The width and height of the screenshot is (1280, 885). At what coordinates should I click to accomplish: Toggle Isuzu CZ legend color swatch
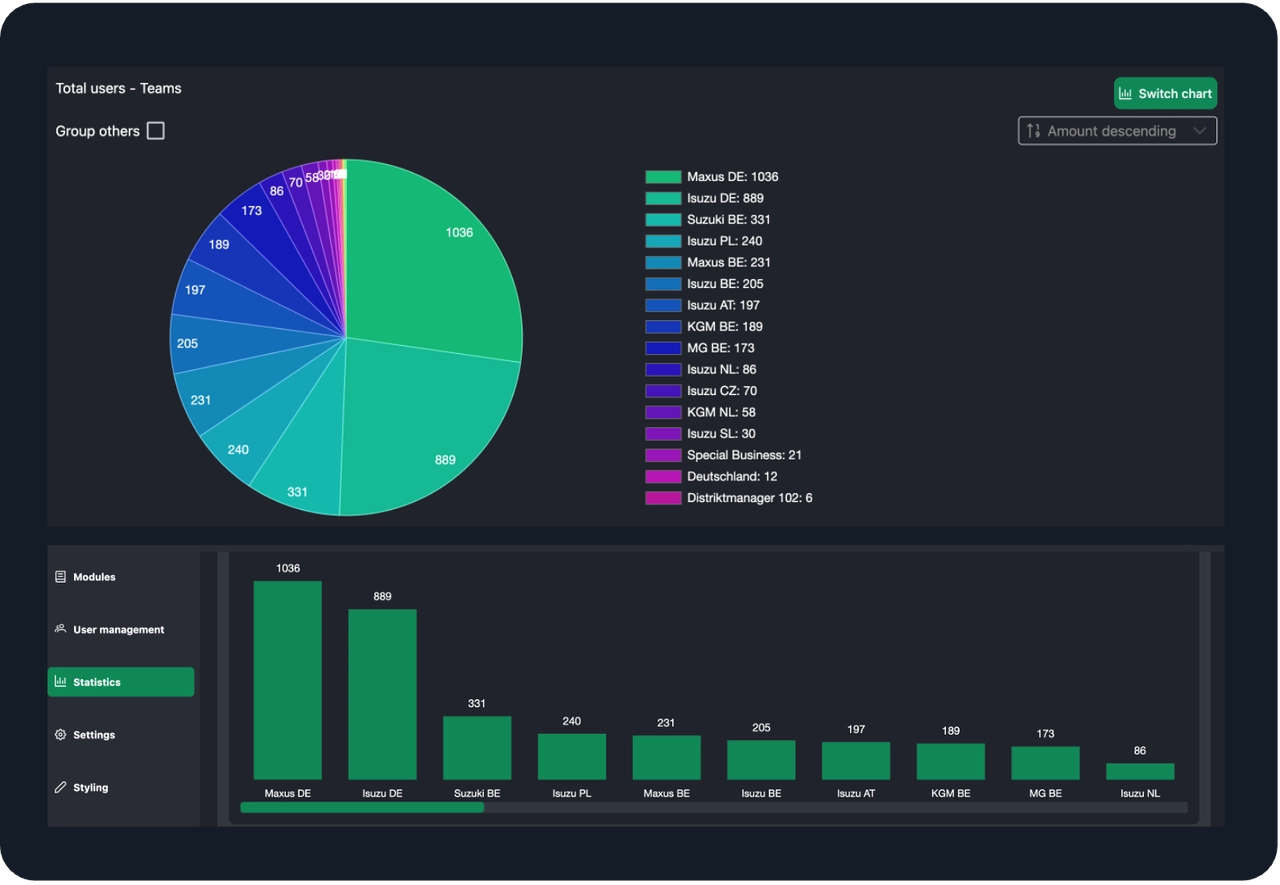[663, 391]
